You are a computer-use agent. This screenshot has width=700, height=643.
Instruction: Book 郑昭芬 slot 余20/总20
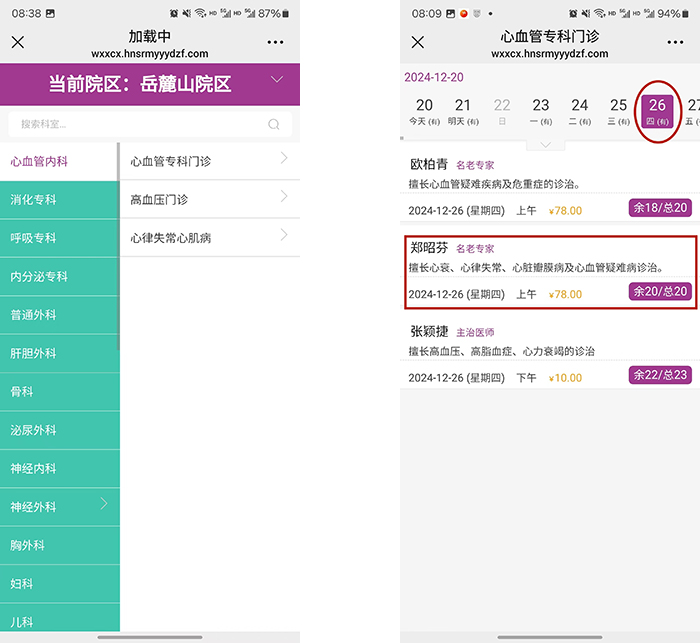[659, 291]
